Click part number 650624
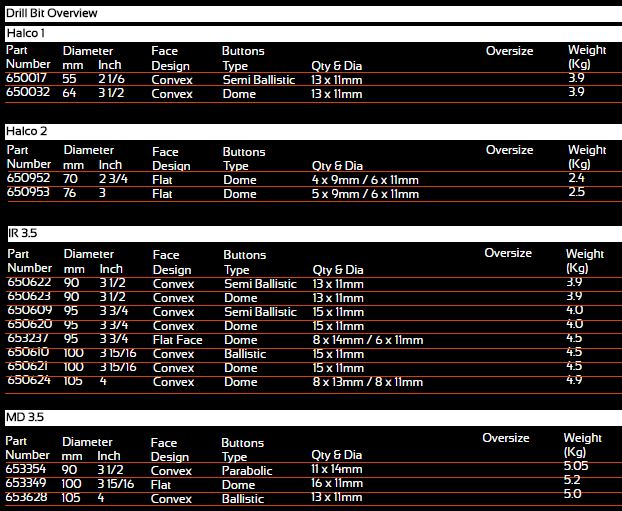 (29, 381)
